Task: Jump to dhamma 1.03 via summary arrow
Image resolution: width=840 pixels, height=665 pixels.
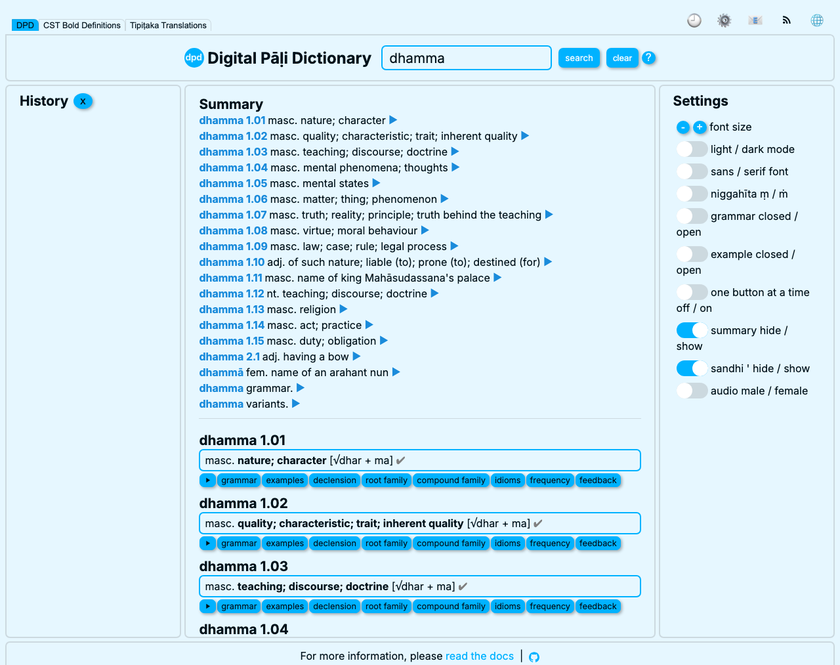Action: [x=455, y=152]
